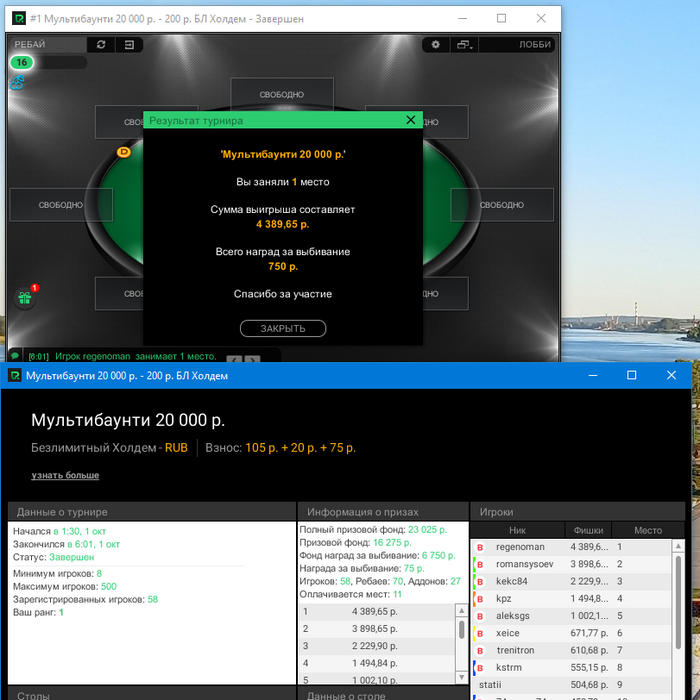Click the bounty B icon next to romansysoev

[480, 565]
